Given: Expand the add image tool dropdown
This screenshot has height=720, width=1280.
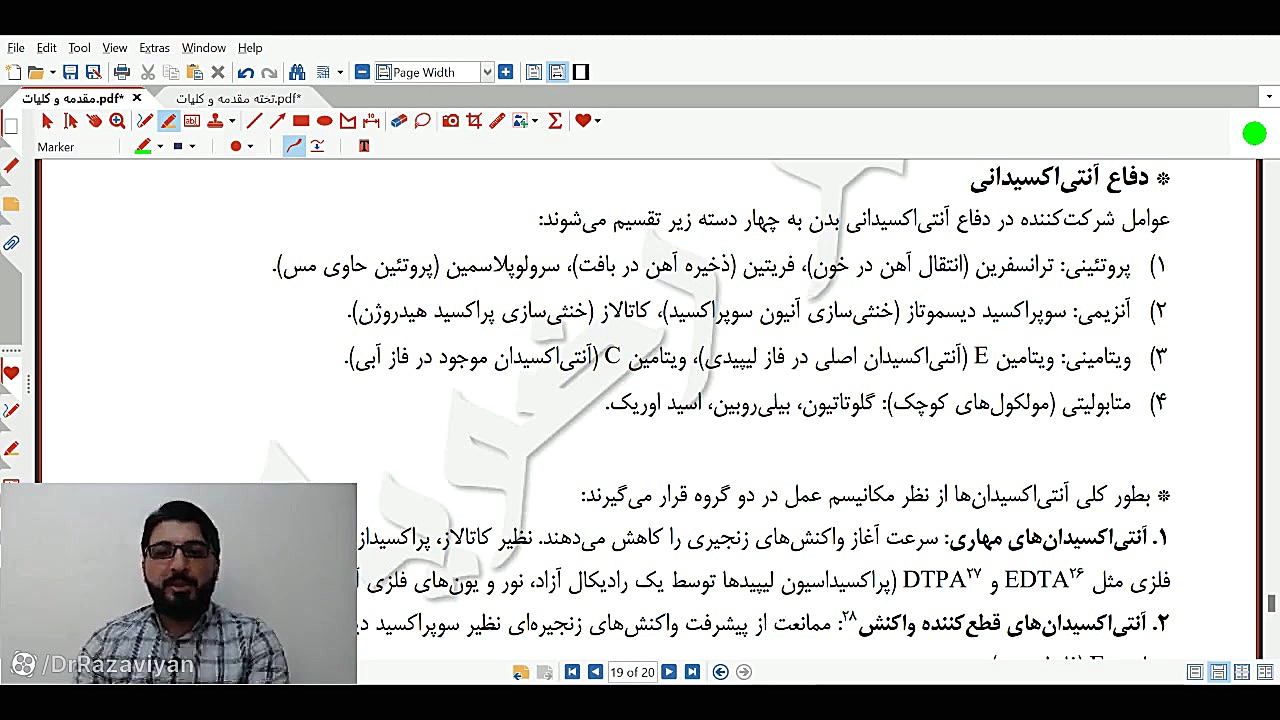Looking at the screenshot, I should point(535,121).
